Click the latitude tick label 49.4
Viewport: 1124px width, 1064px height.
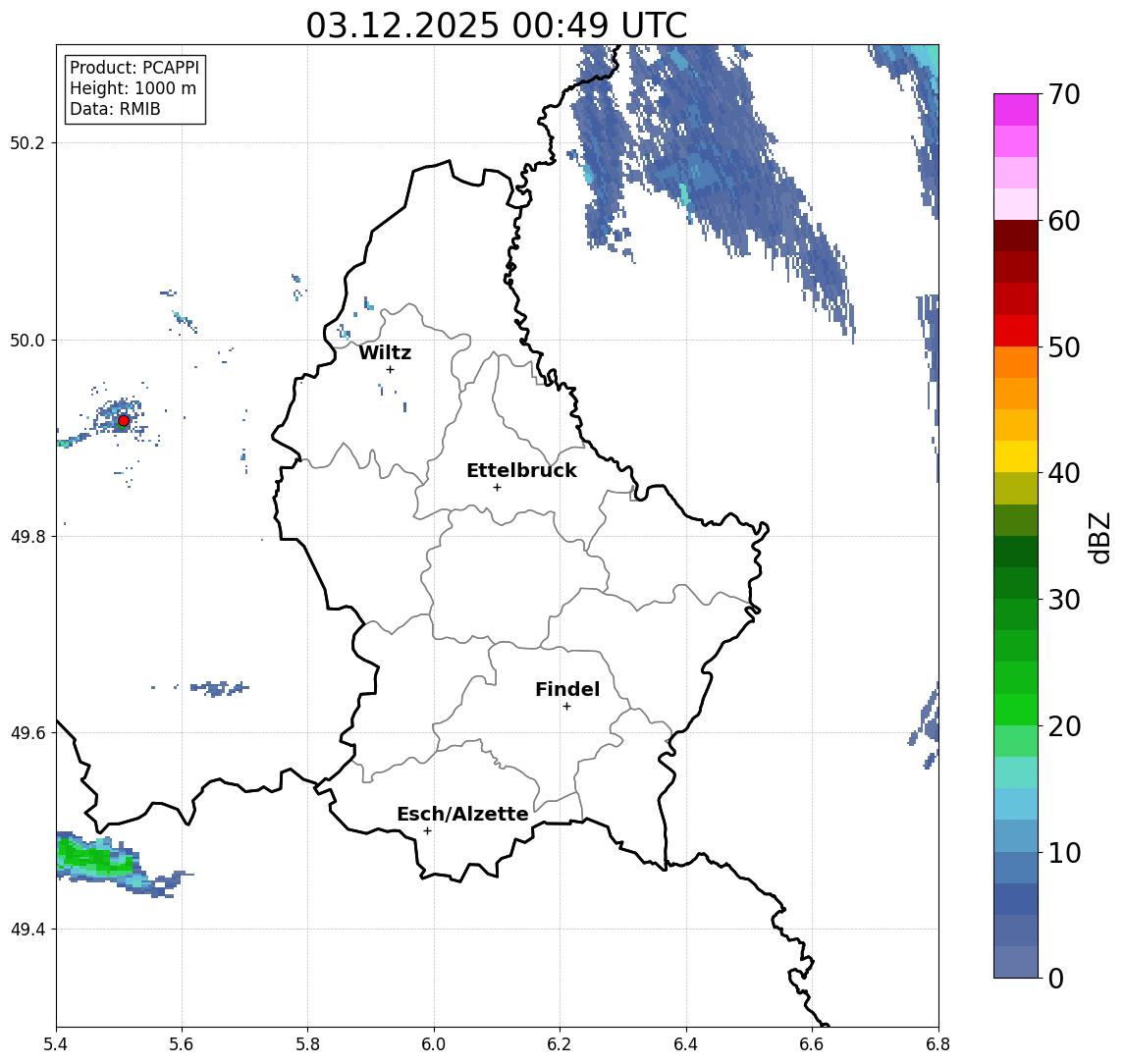(x=27, y=930)
